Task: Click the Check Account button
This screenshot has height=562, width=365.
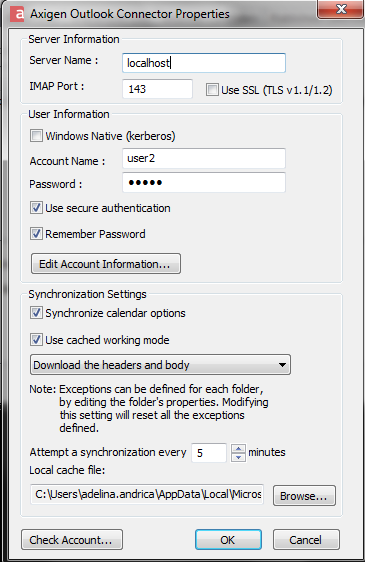Action: [x=72, y=540]
